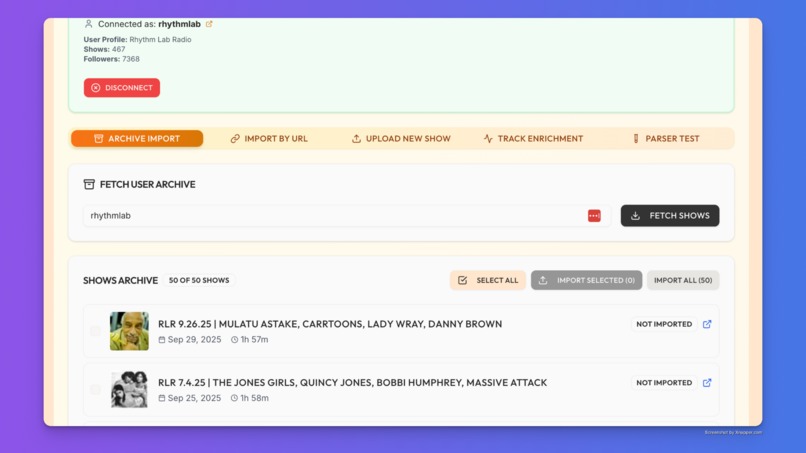Click the archive icon beside Fetch User Archive
Viewport: 806px width, 453px height.
[x=89, y=185]
